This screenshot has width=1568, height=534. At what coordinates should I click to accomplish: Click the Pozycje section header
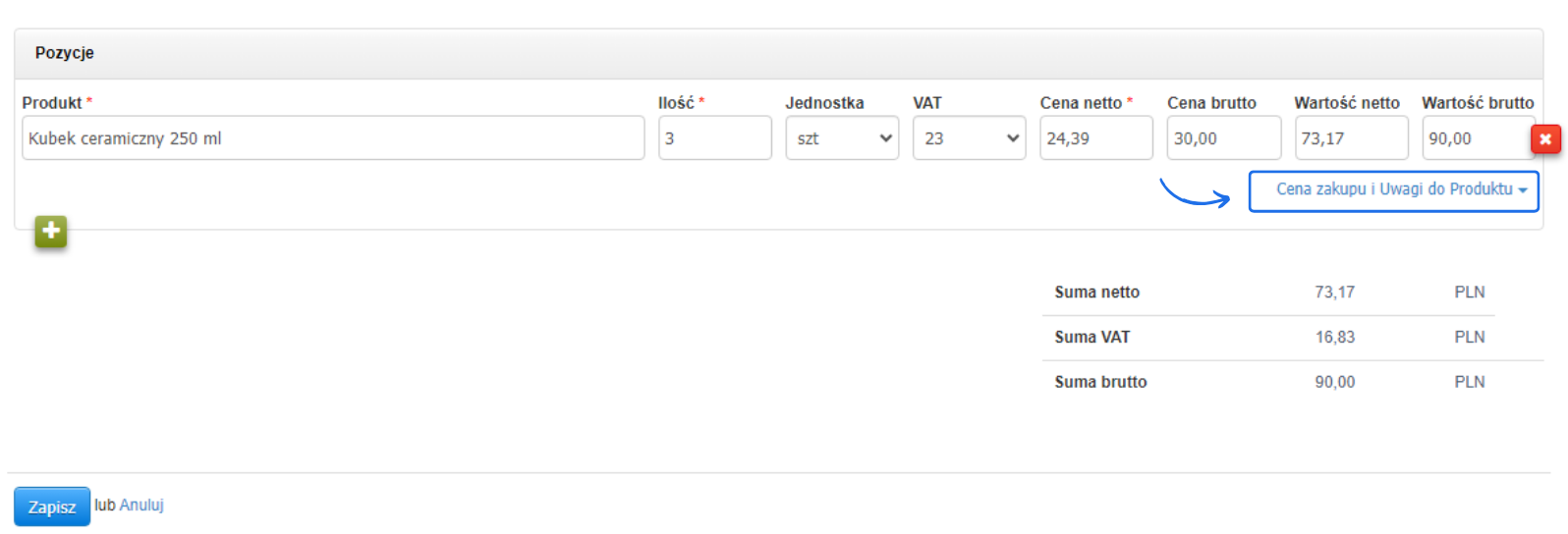(x=65, y=53)
